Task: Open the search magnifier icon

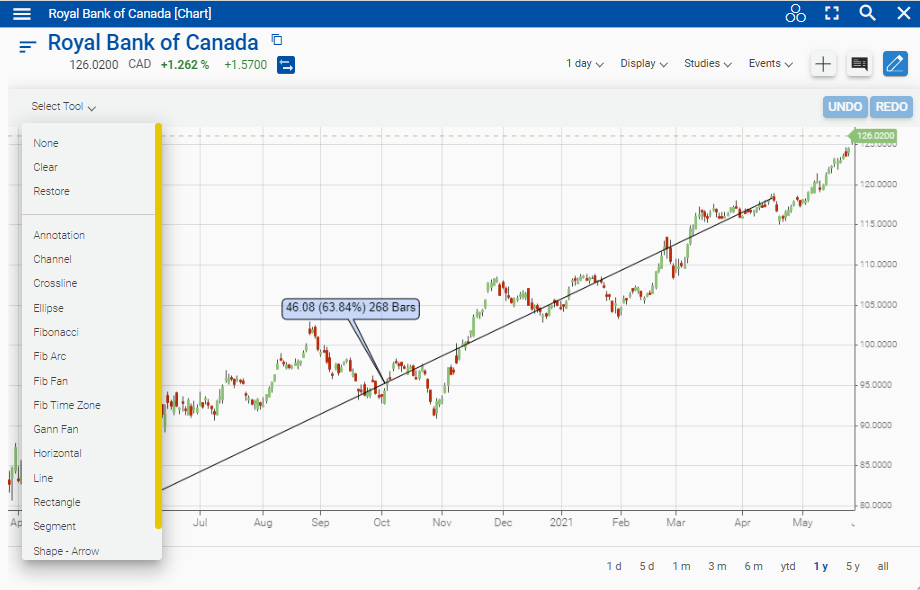Action: pos(867,13)
